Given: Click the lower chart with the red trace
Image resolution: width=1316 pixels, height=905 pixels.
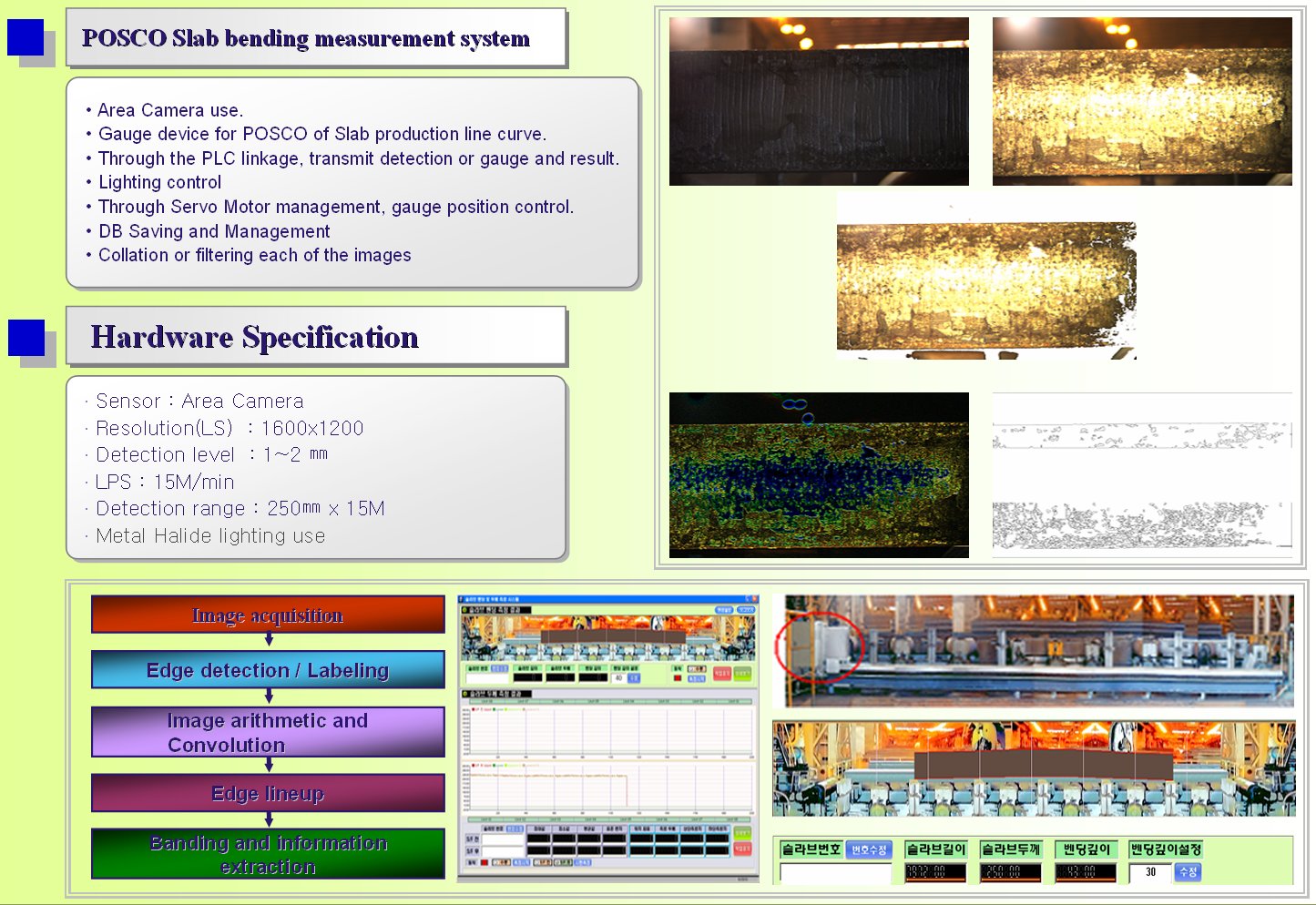Looking at the screenshot, I should click(607, 788).
